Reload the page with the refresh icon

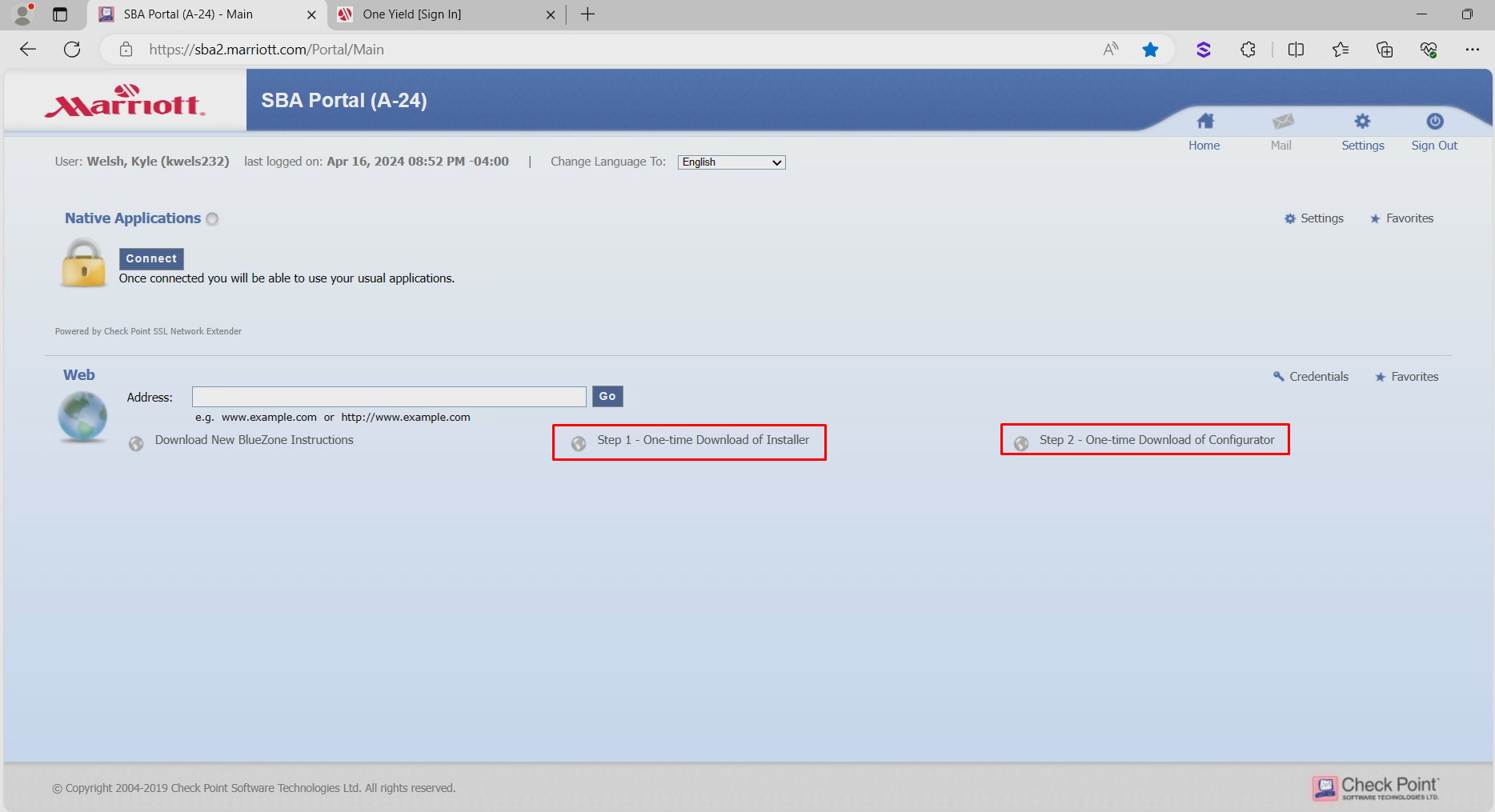point(72,50)
